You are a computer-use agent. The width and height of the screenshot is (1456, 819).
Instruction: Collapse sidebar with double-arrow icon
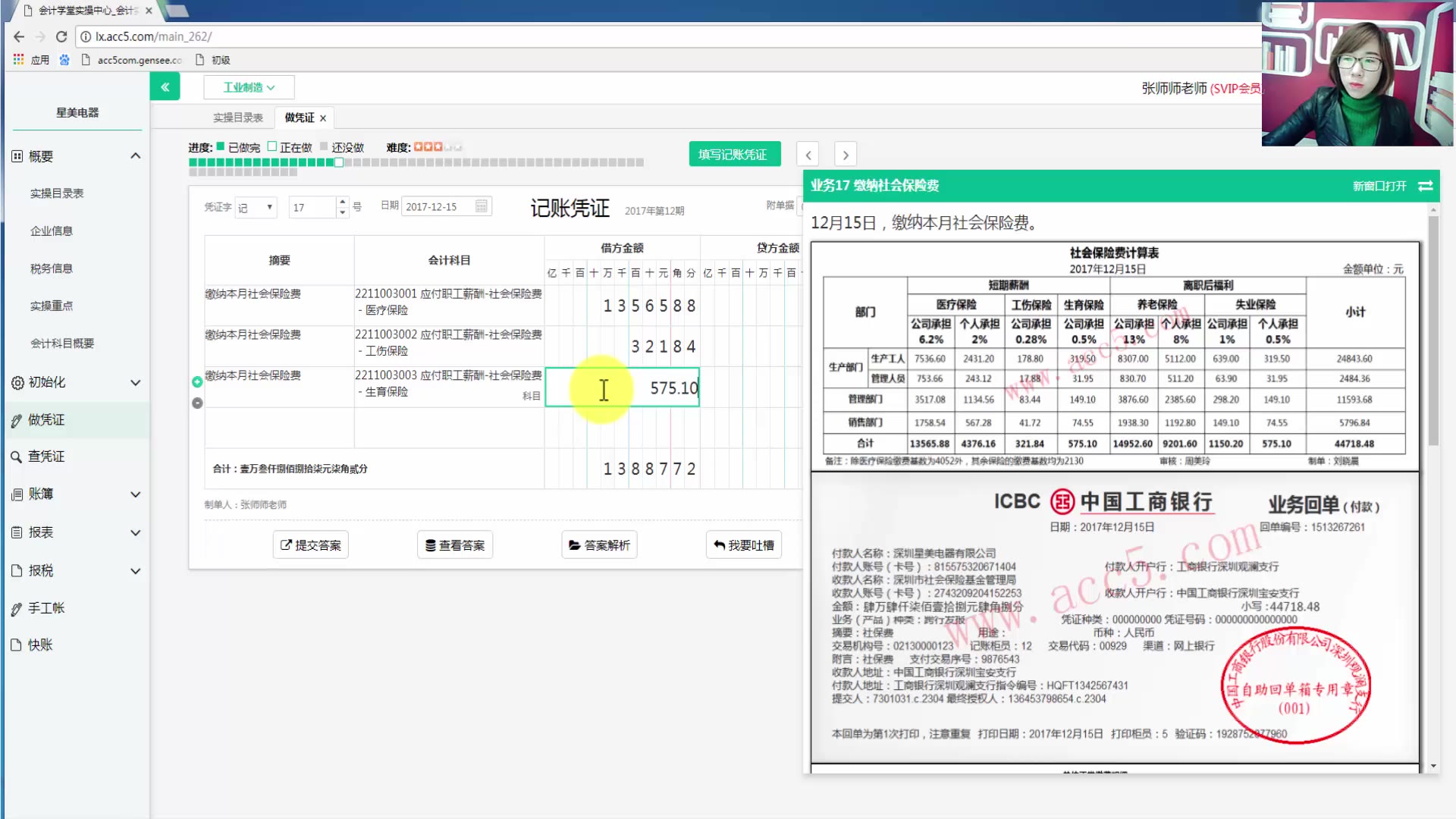[165, 87]
